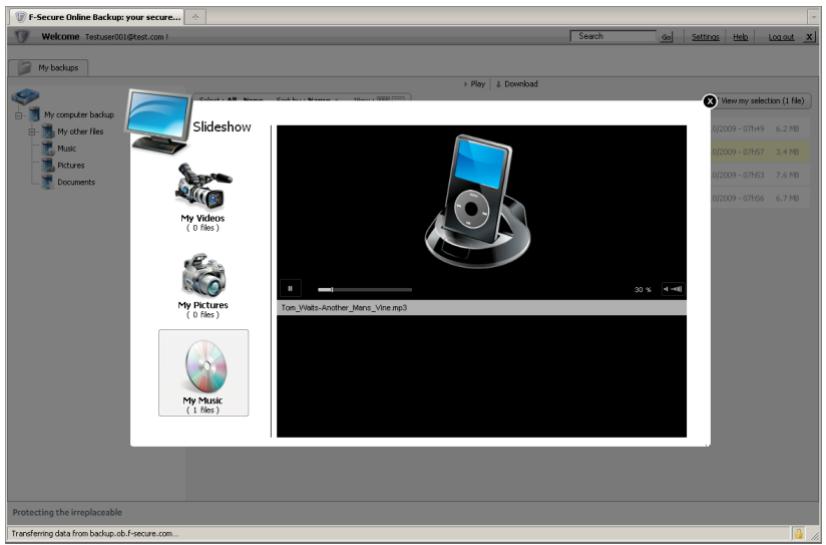Screen dimensions: 826x545
Task: Open My Videos camcorder icon
Action: (203, 185)
